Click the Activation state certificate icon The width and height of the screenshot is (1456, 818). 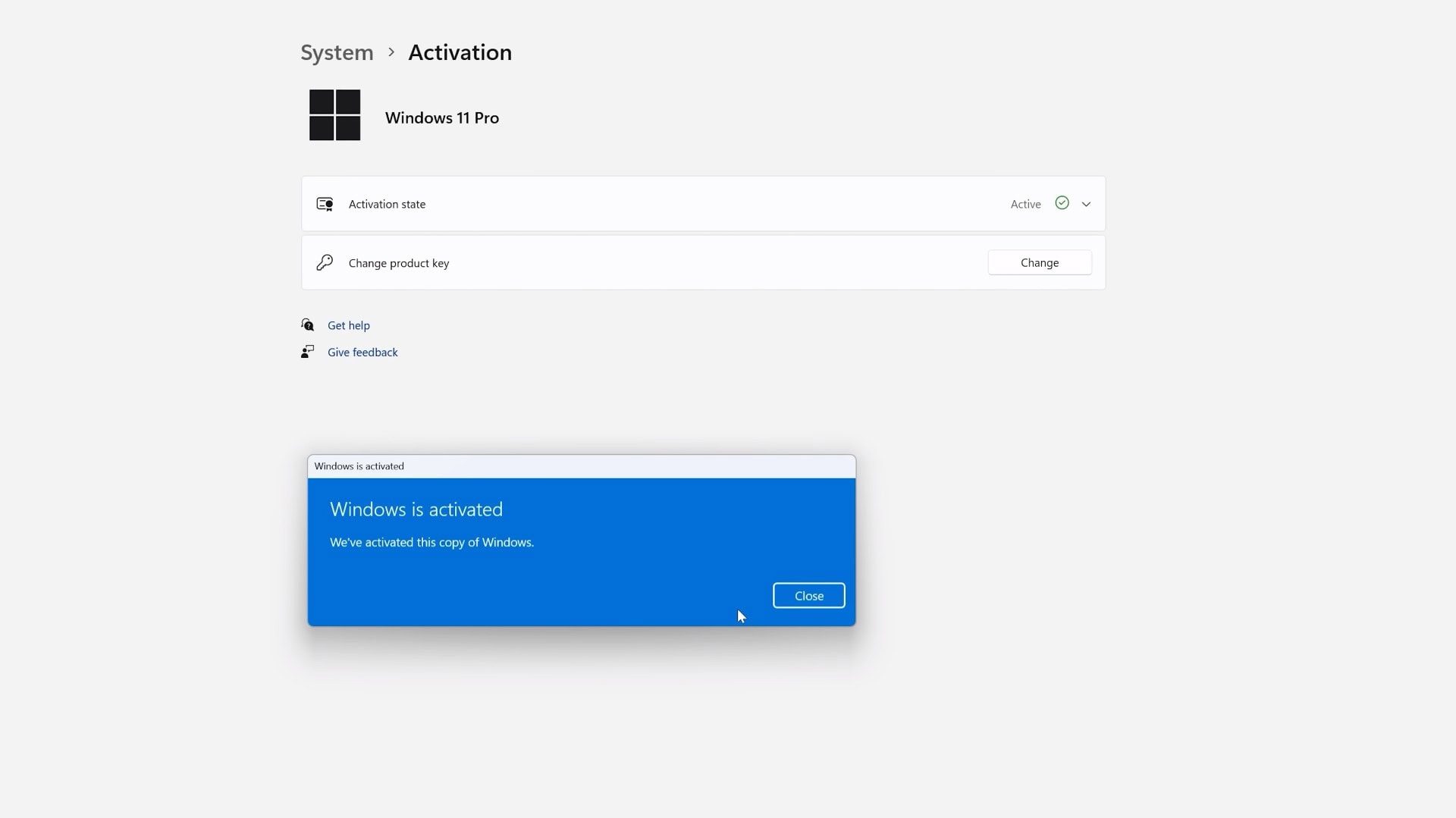pos(325,204)
